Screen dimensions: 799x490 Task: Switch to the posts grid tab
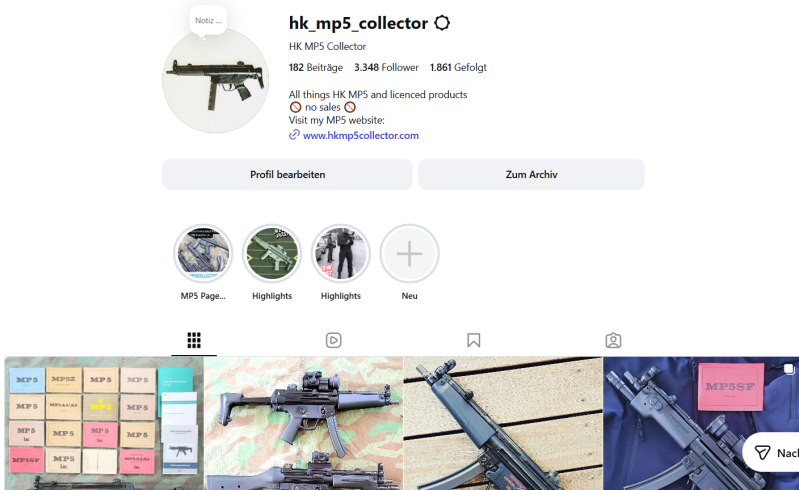coord(194,340)
